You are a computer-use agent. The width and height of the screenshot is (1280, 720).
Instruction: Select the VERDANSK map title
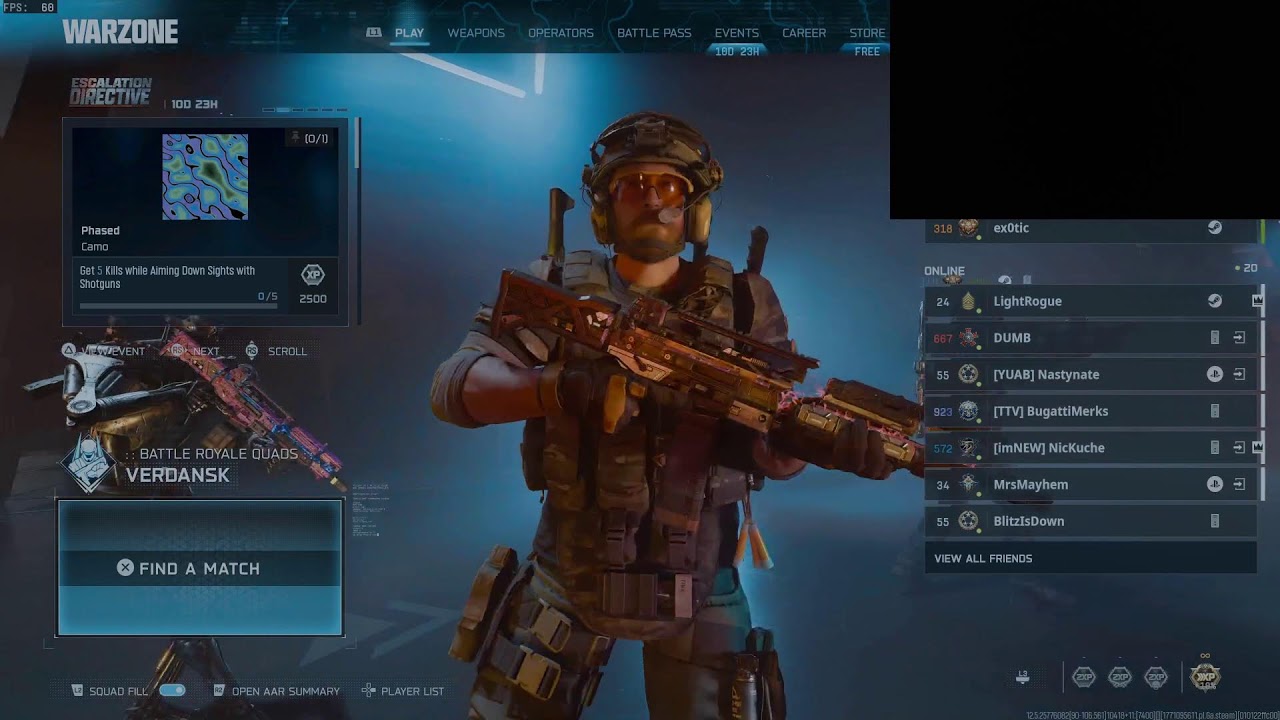pyautogui.click(x=178, y=475)
